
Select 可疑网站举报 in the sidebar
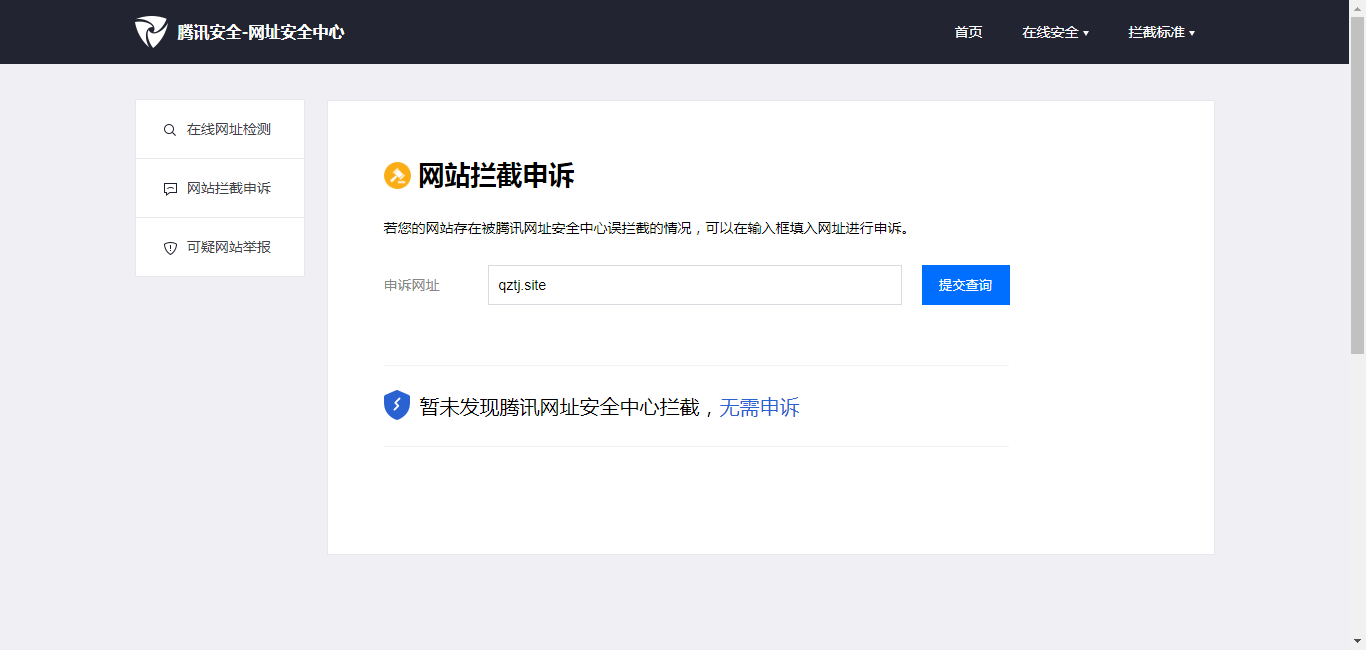(x=220, y=247)
